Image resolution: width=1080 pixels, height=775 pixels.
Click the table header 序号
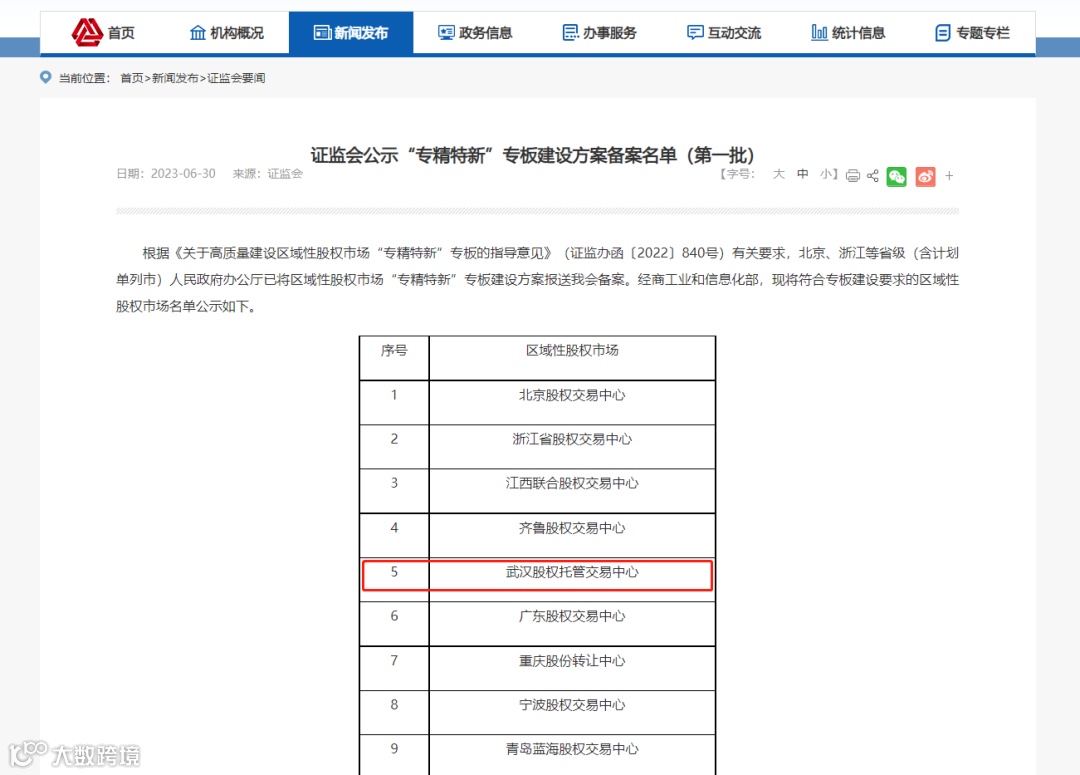(394, 351)
